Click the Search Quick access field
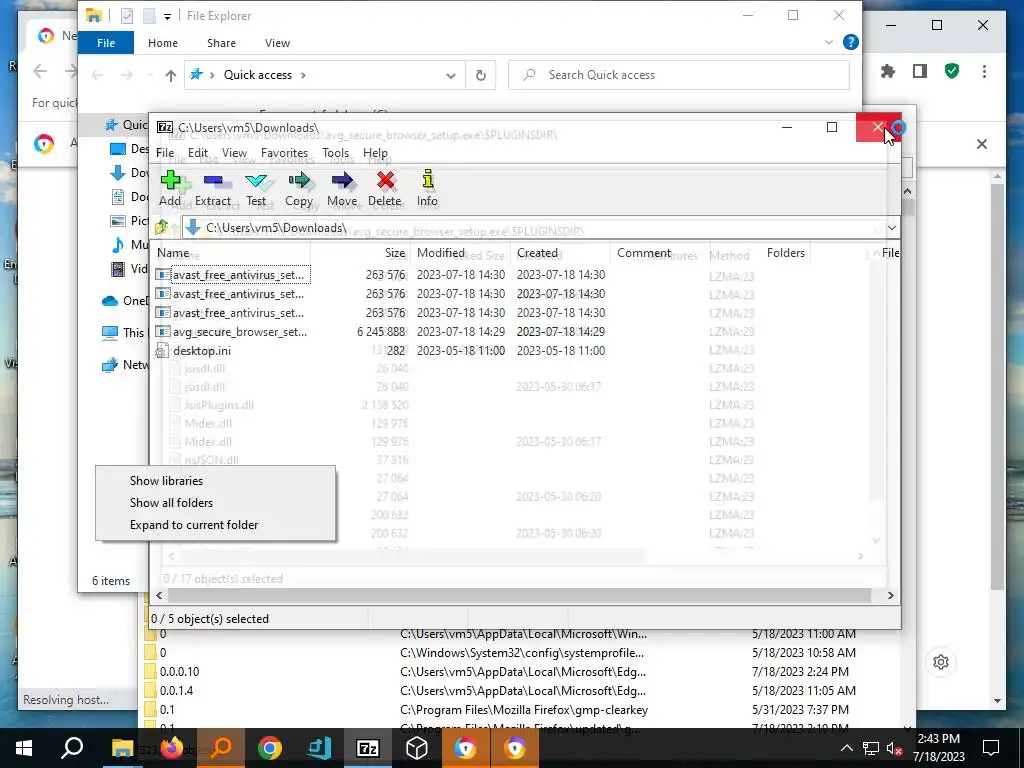1024x768 pixels. pos(679,75)
